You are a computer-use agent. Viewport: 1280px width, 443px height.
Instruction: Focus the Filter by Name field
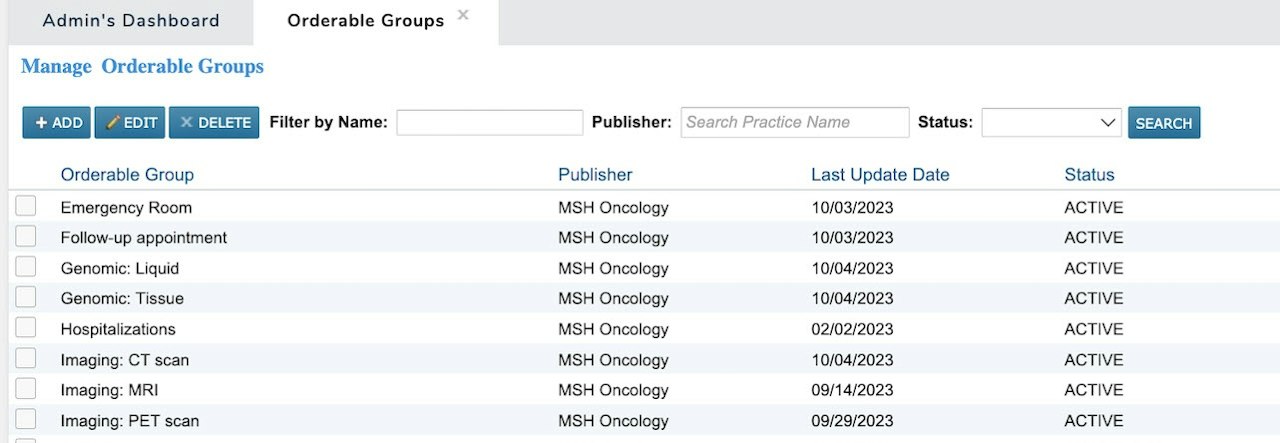tap(490, 122)
